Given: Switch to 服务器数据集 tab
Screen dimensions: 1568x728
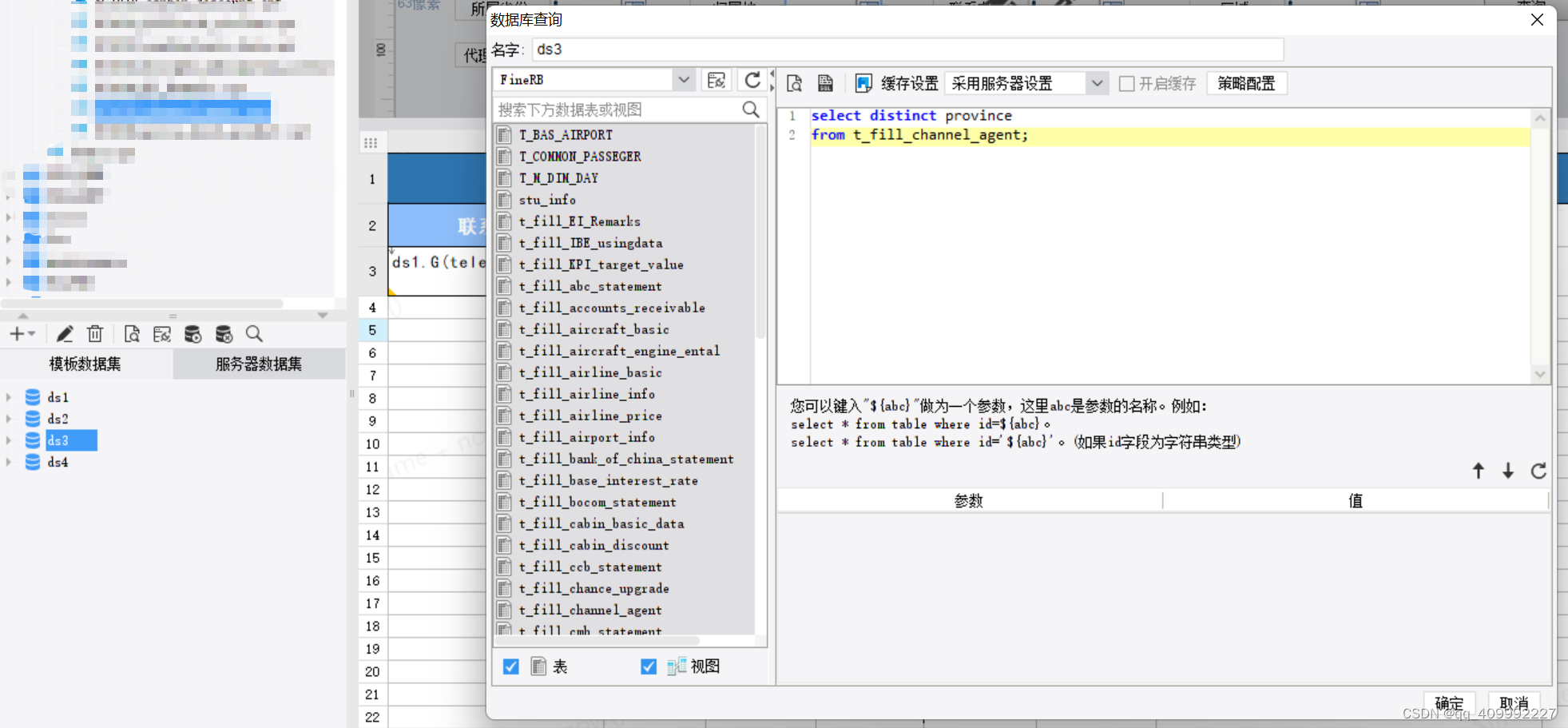Looking at the screenshot, I should tap(259, 364).
